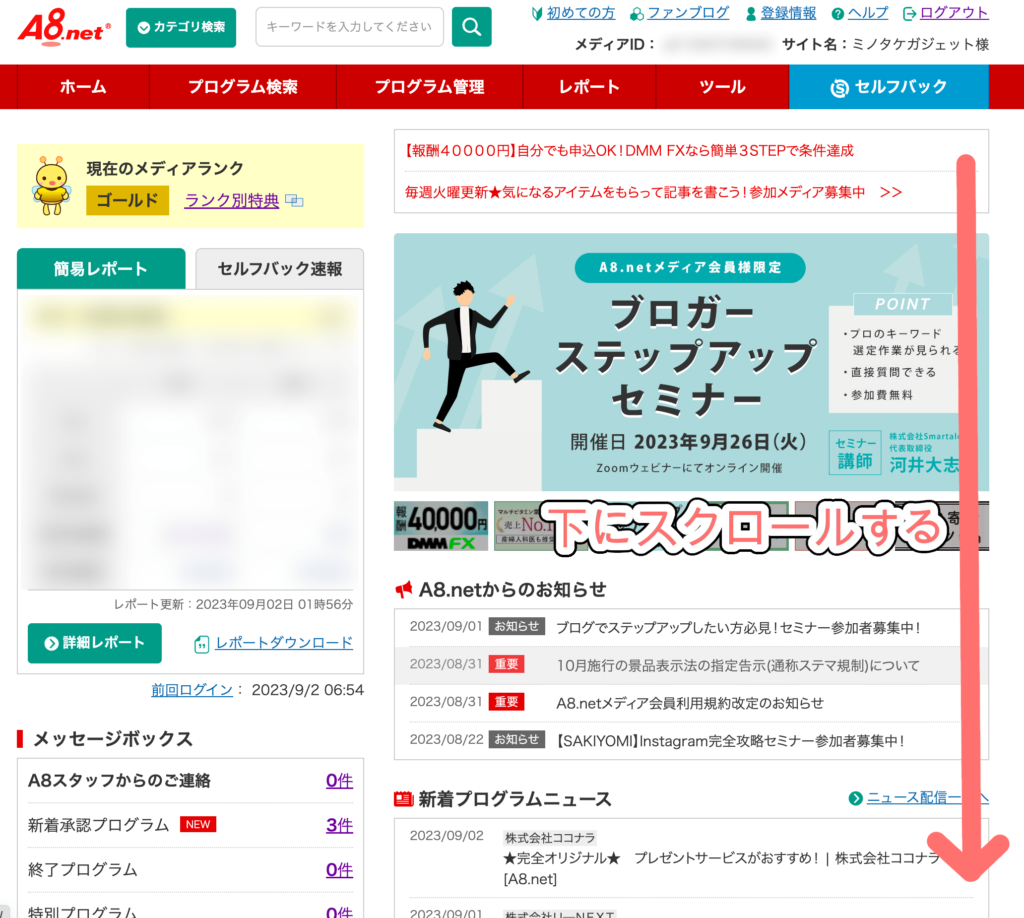Open the ヘルプ link
The width and height of the screenshot is (1024, 918).
click(868, 12)
